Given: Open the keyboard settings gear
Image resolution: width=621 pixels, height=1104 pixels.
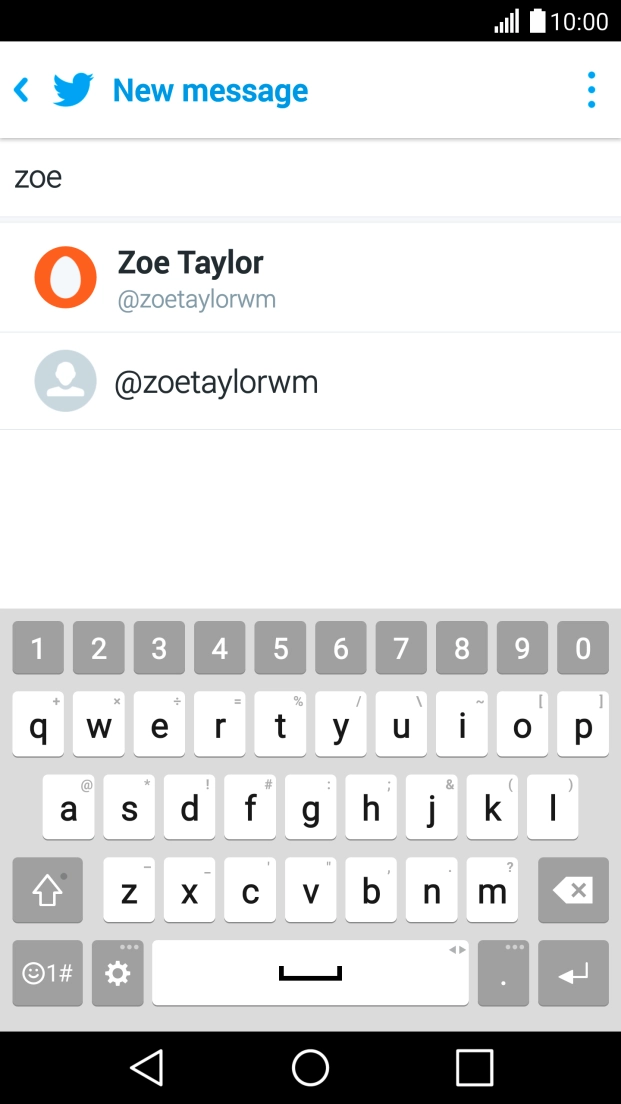Looking at the screenshot, I should coord(117,972).
